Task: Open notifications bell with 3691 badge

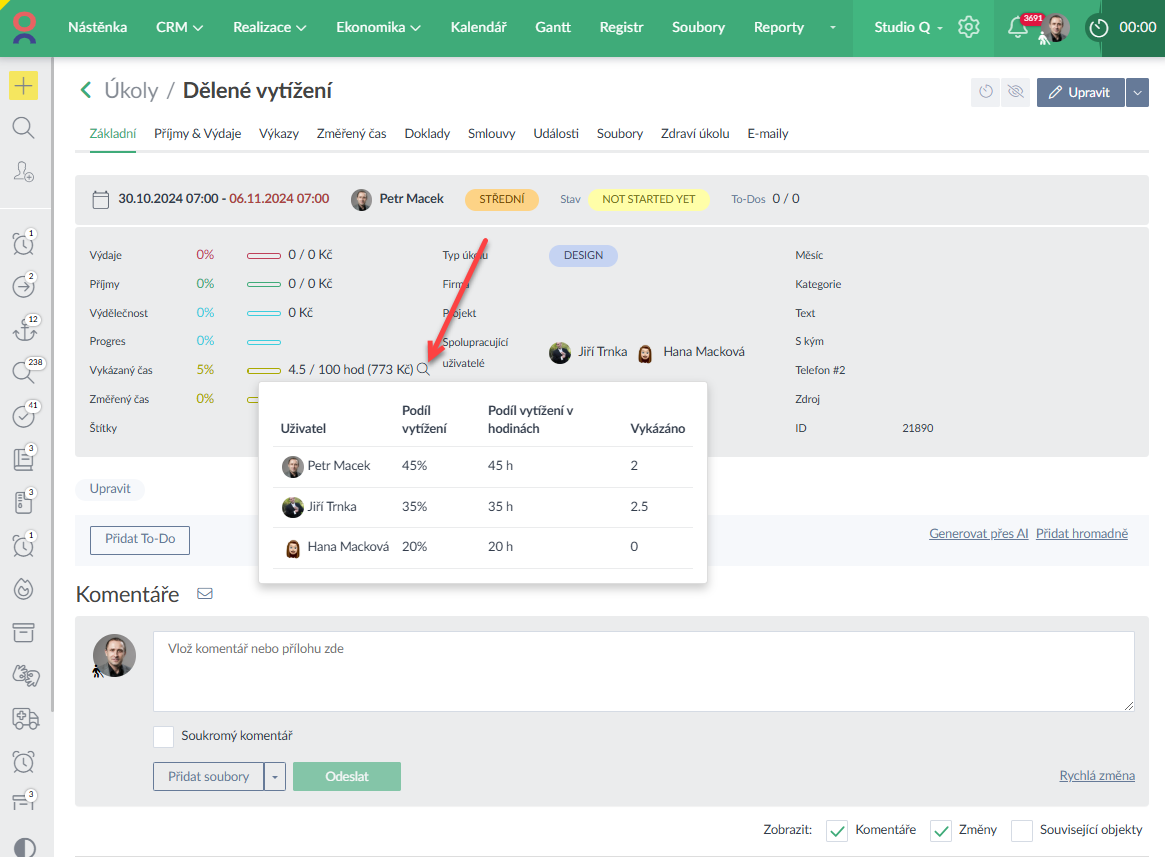Action: (x=1018, y=27)
